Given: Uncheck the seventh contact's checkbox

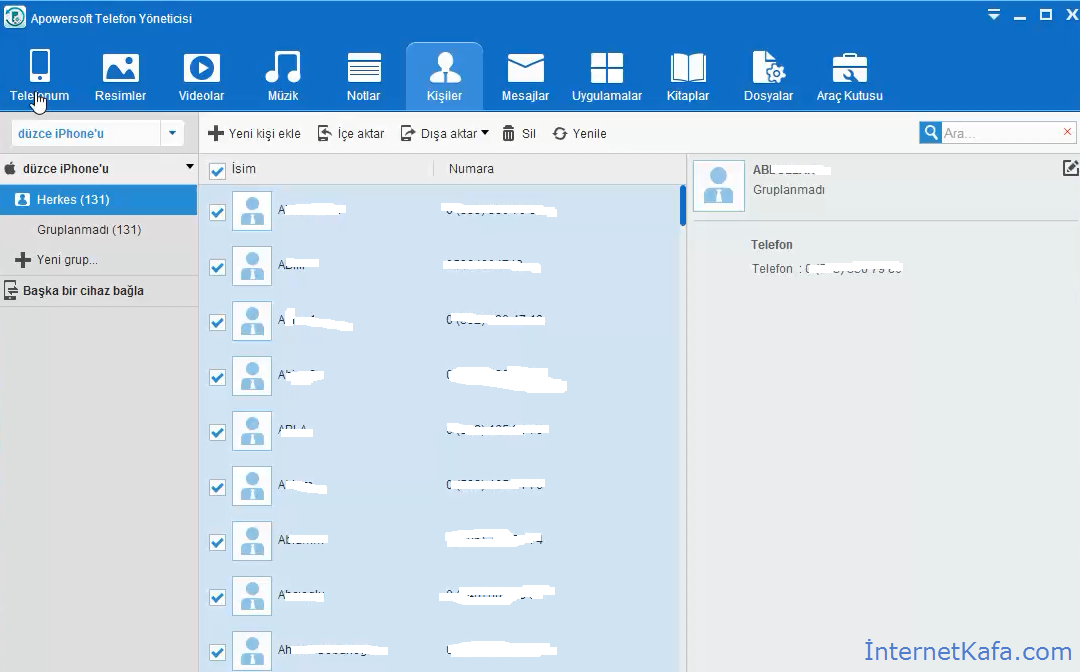Looking at the screenshot, I should [217, 543].
